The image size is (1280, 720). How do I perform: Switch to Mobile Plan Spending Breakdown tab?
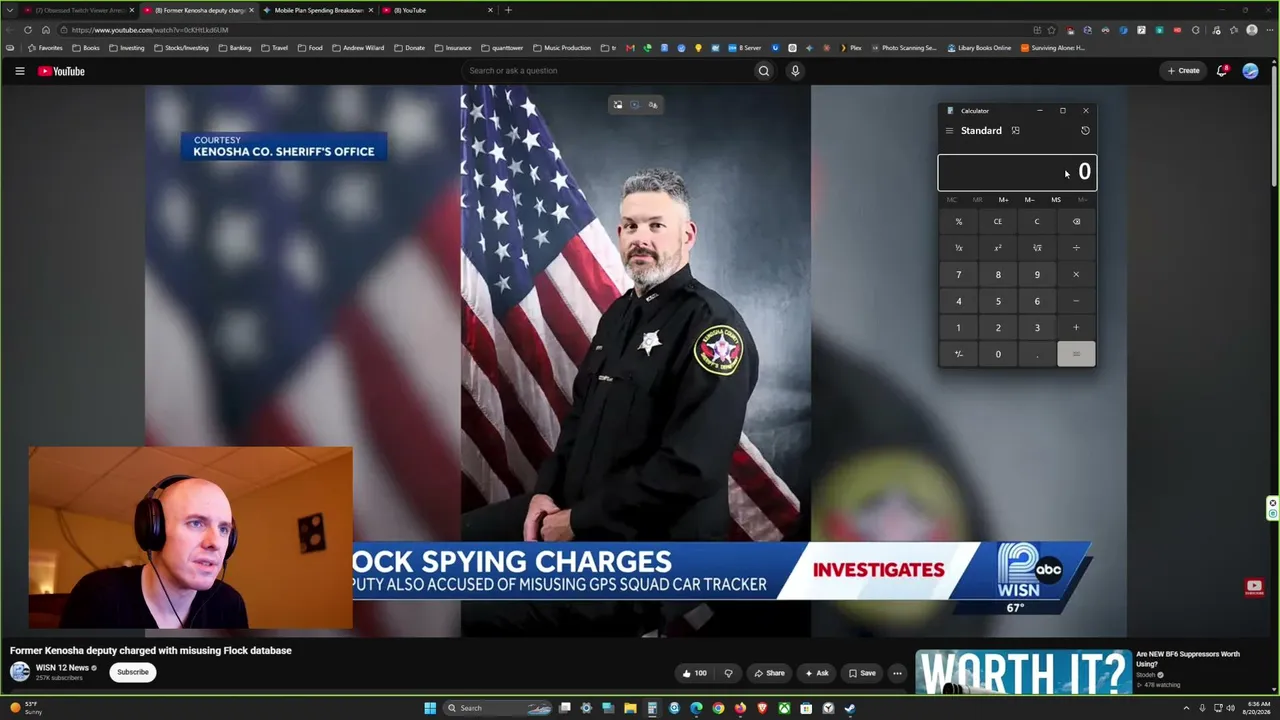(319, 10)
